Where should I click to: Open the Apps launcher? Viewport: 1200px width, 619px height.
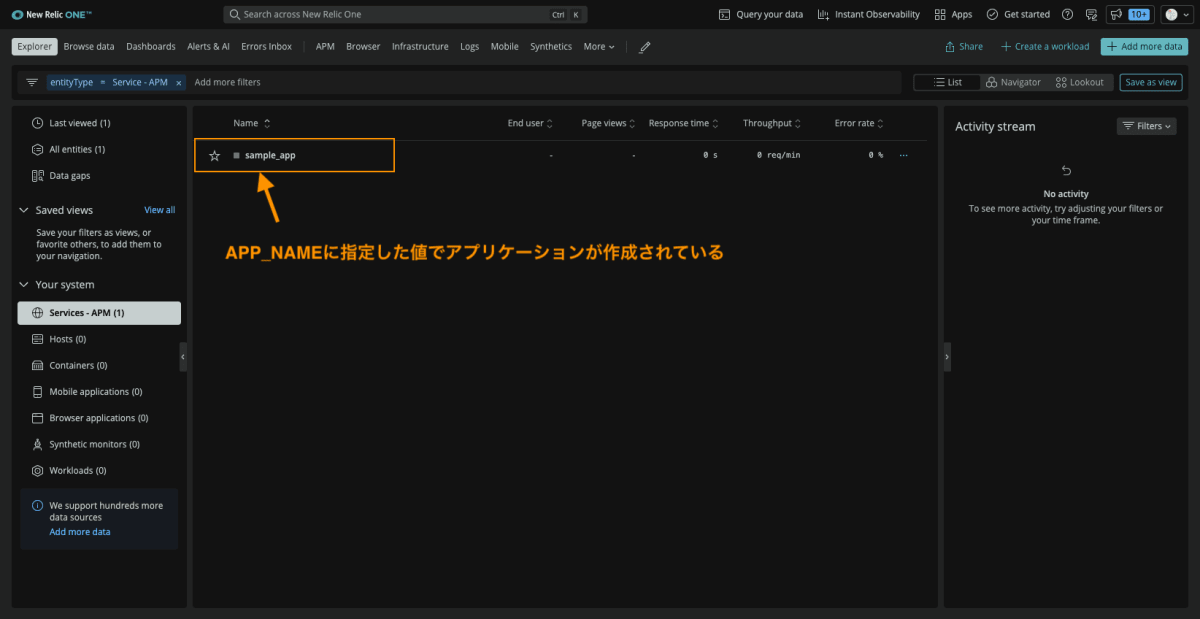tap(953, 15)
